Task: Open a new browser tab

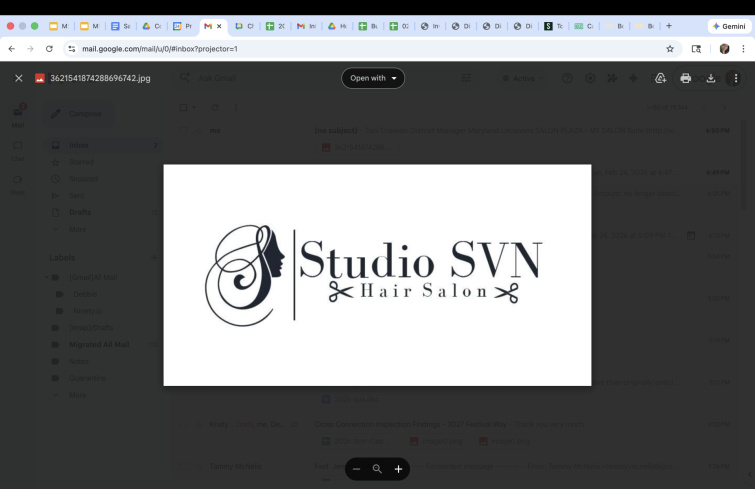Action: coord(668,26)
